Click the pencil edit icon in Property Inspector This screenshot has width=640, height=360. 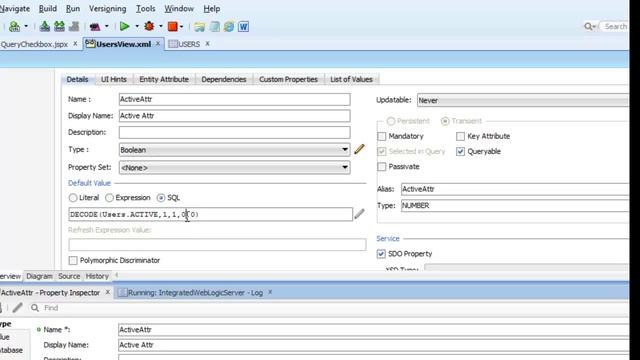click(17, 307)
